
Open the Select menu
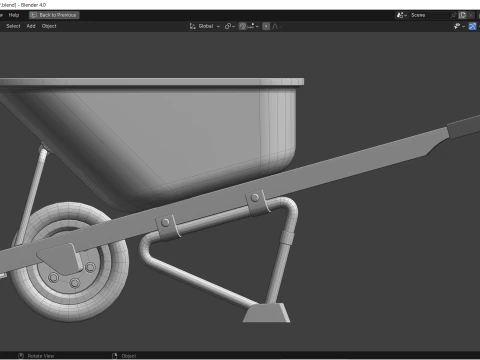(13, 26)
